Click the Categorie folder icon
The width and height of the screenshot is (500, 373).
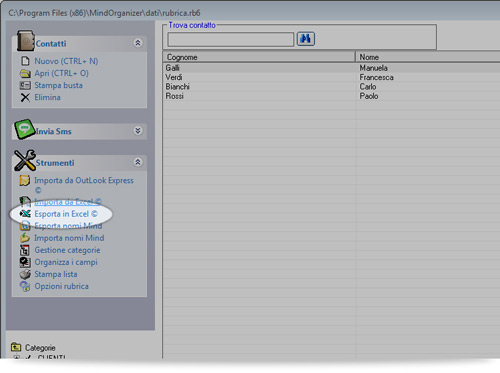[x=16, y=347]
